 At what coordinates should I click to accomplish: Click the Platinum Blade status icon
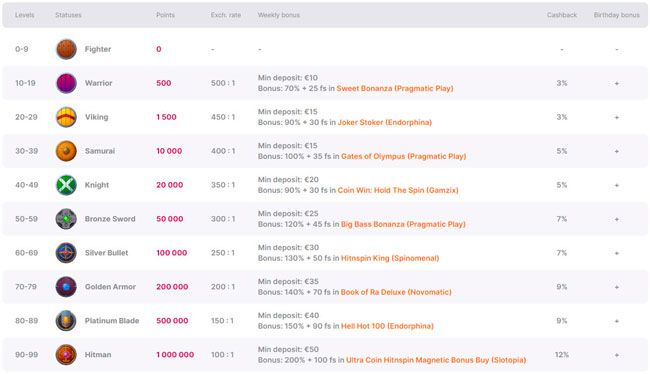[x=66, y=321]
